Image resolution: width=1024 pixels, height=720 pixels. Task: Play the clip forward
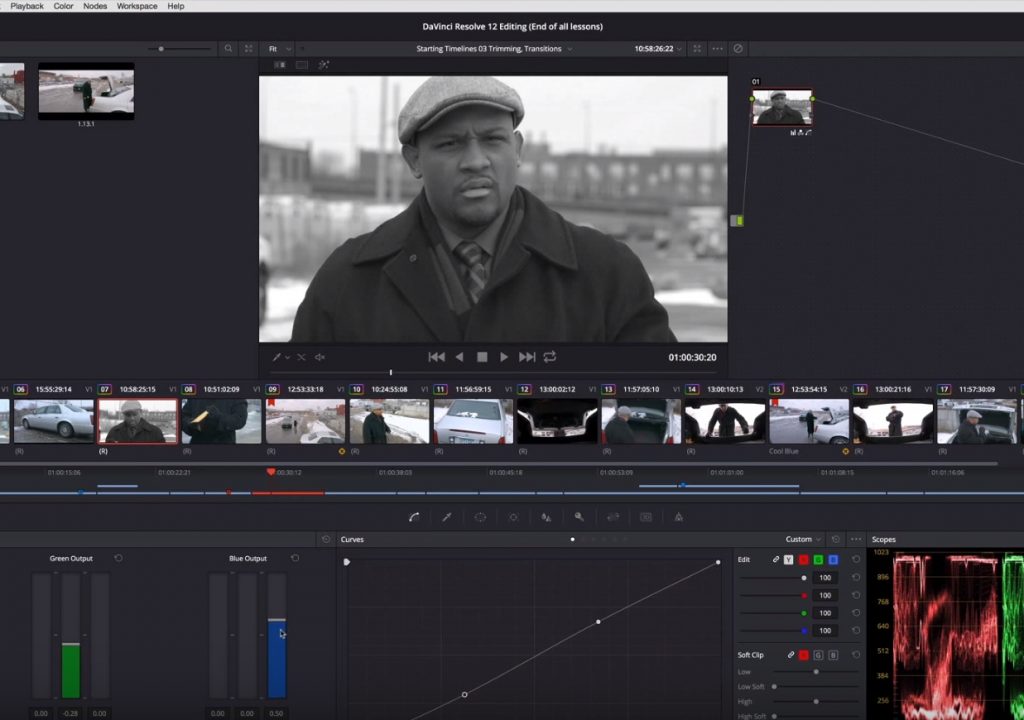coord(504,357)
